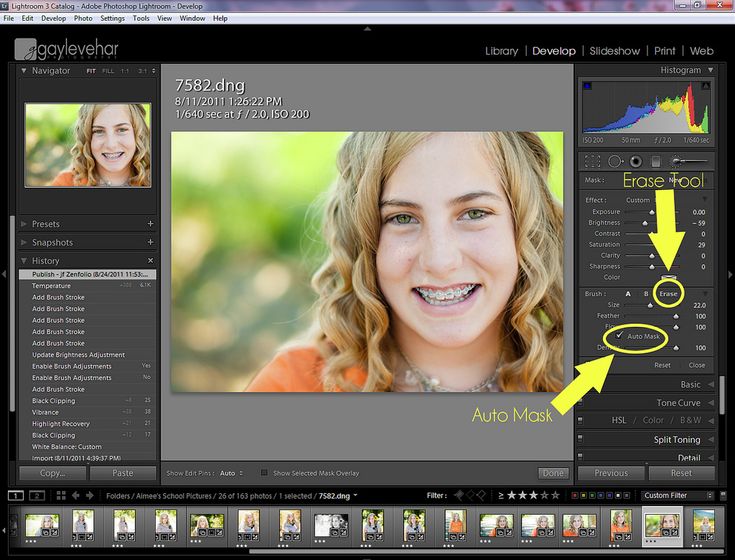Select the Spot Removal tool icon
Screen dimensions: 735x560
pyautogui.click(x=615, y=161)
